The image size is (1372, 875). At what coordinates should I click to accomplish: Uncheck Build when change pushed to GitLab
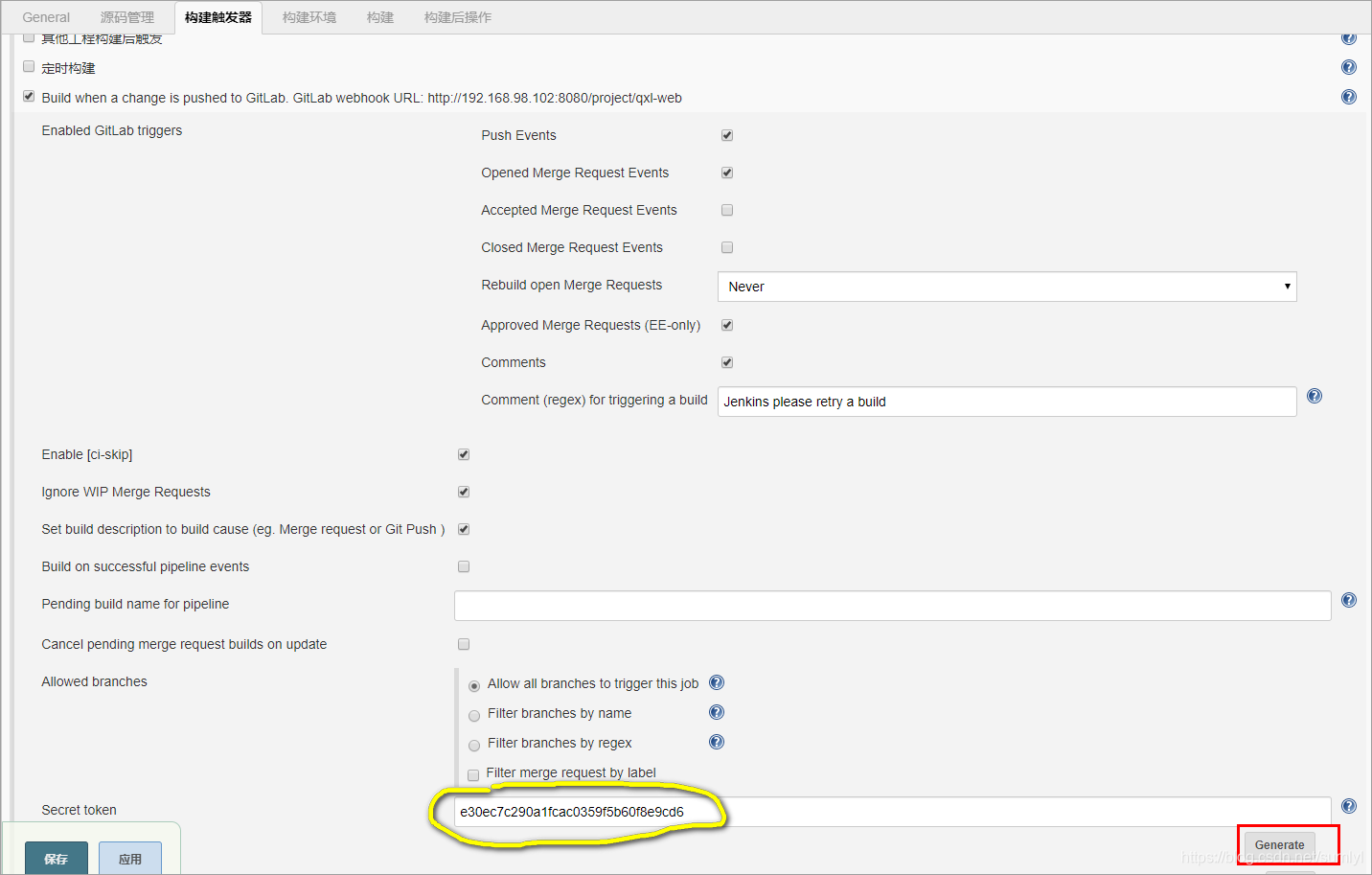tap(29, 97)
